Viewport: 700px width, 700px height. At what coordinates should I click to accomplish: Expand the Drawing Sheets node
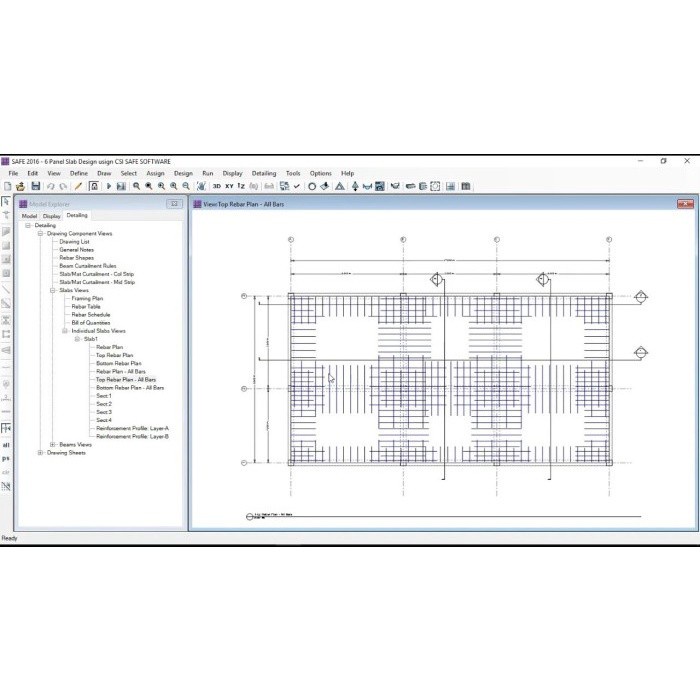click(40, 453)
